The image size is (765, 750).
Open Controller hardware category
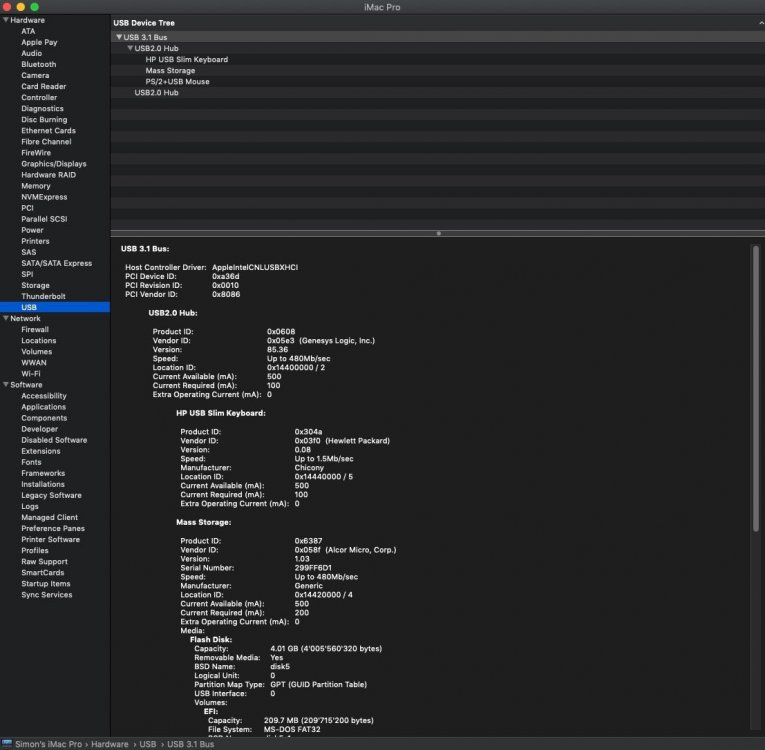(39, 98)
